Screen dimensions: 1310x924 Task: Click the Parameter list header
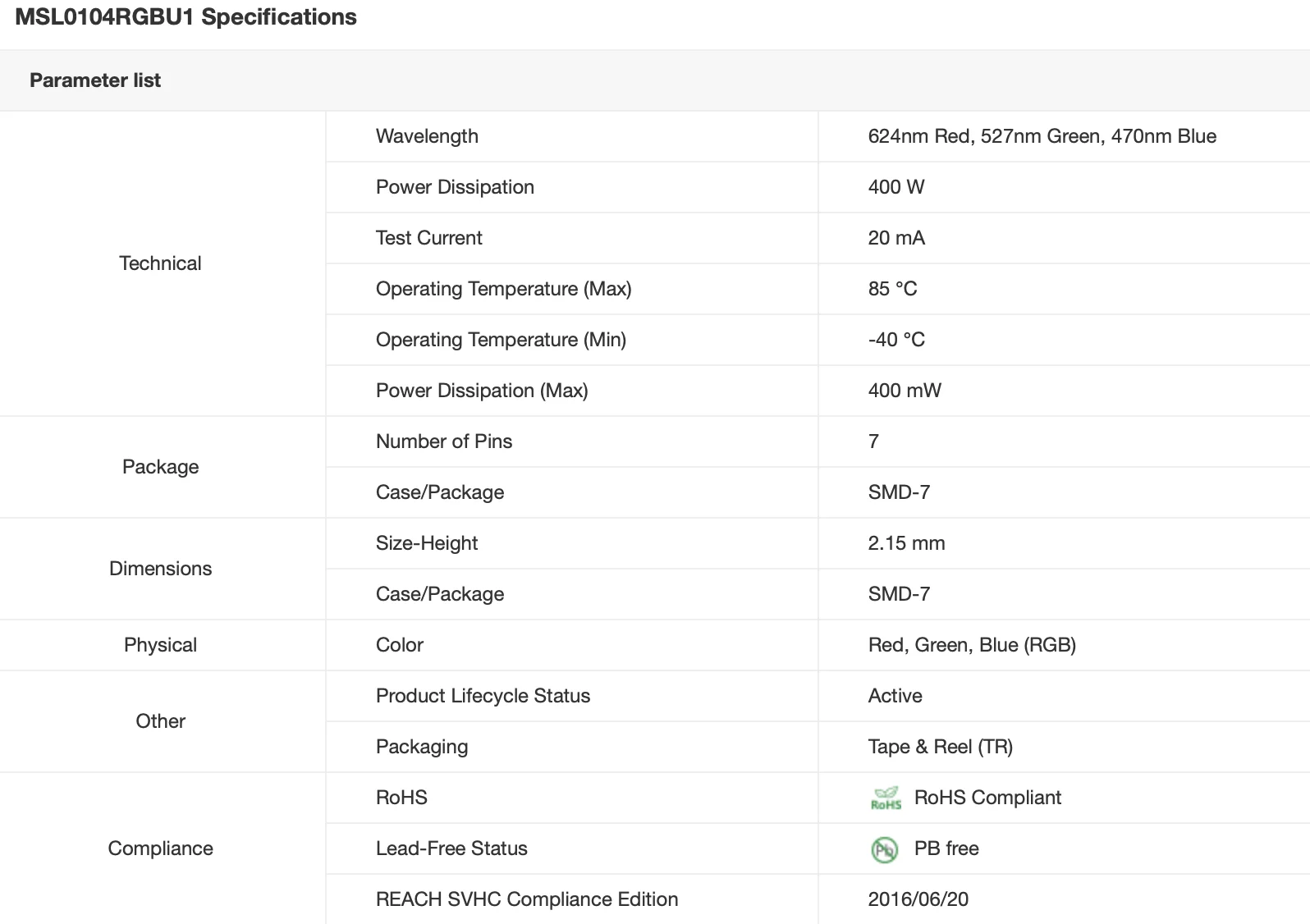click(x=95, y=80)
